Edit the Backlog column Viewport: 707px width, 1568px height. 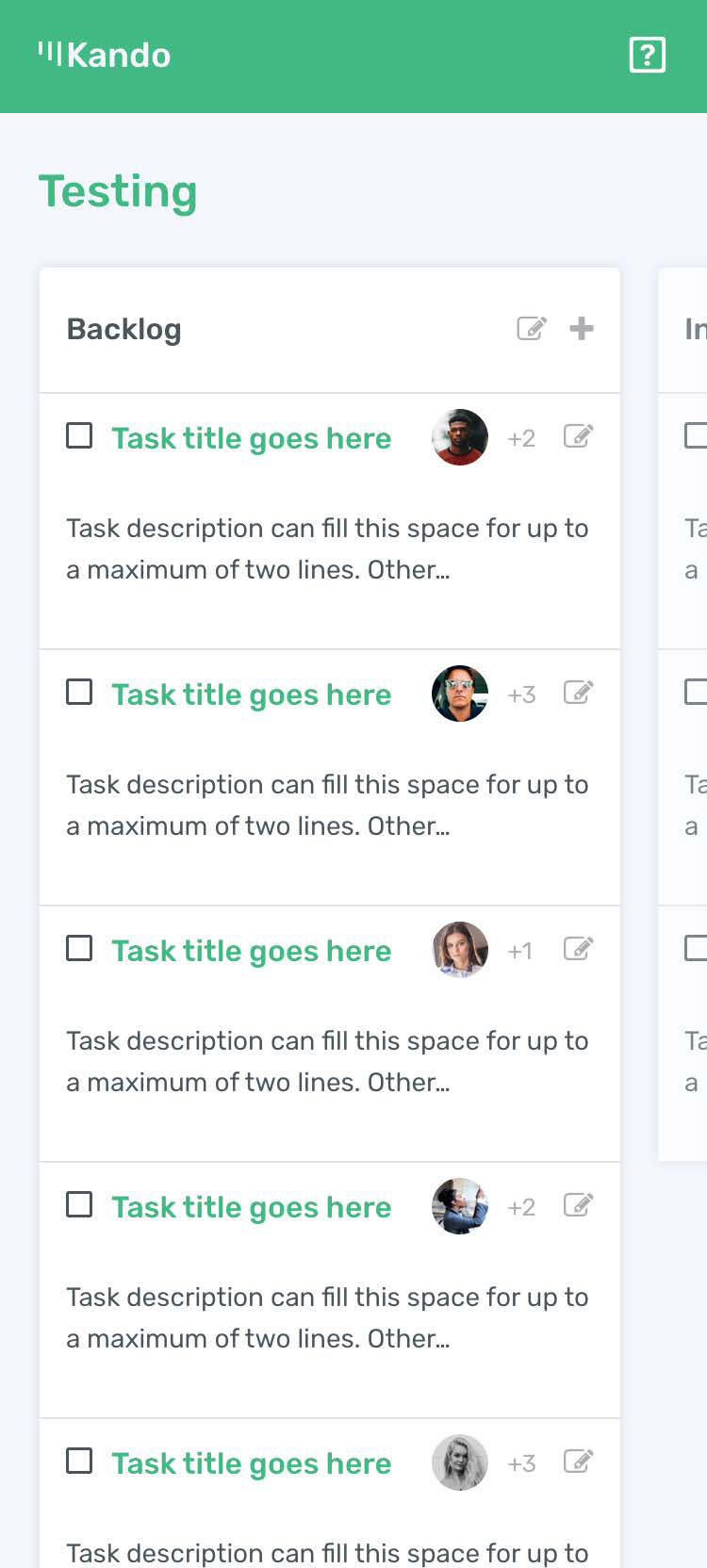(532, 328)
